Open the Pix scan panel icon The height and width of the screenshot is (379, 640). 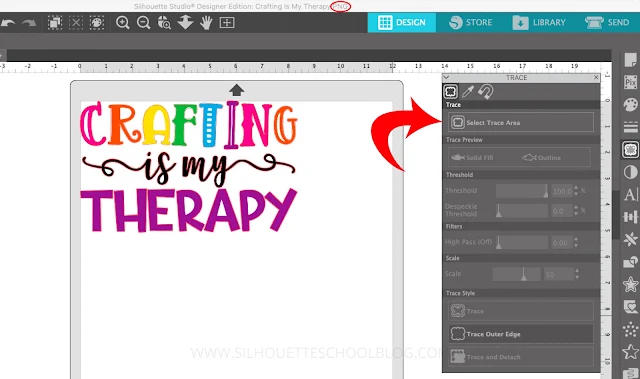pos(630,82)
